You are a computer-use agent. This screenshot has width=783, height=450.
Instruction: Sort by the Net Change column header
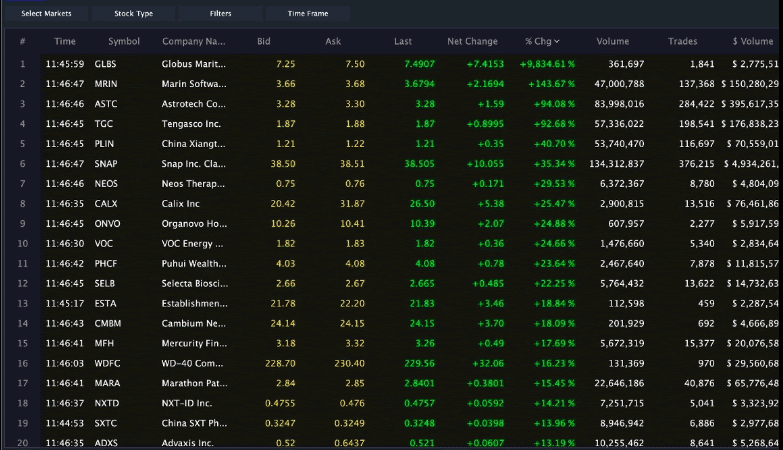[472, 41]
